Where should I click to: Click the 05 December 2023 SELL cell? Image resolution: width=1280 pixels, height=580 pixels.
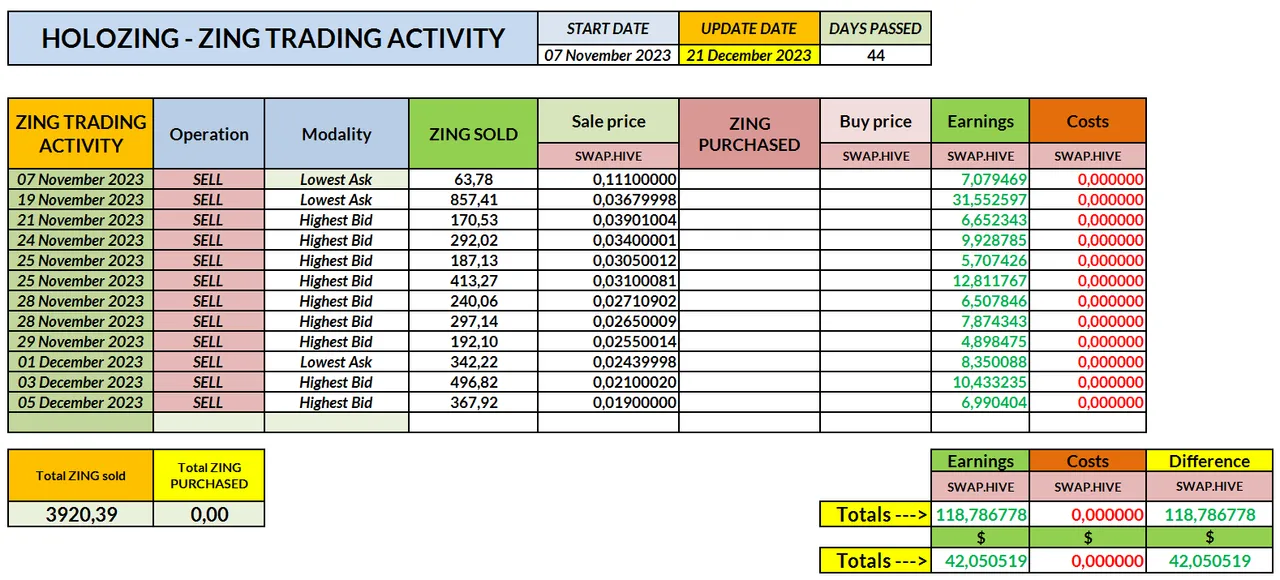[x=209, y=402]
